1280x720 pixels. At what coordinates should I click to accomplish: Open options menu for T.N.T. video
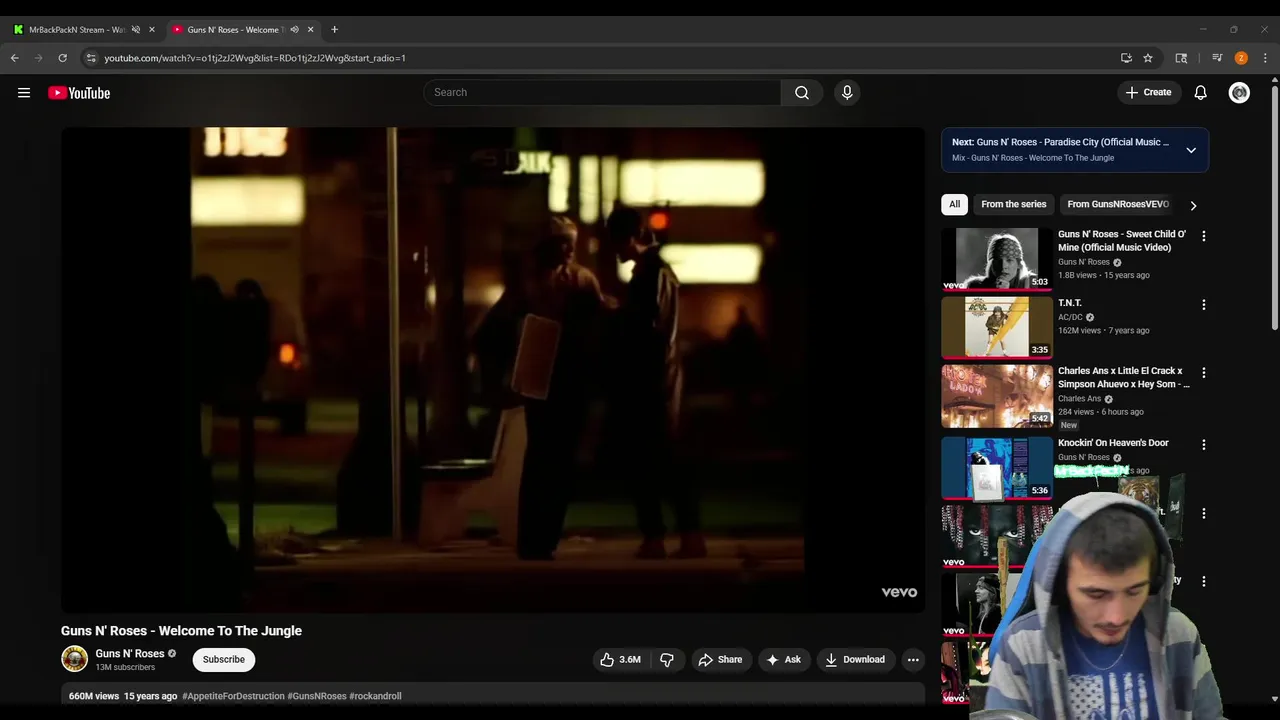[x=1203, y=304]
